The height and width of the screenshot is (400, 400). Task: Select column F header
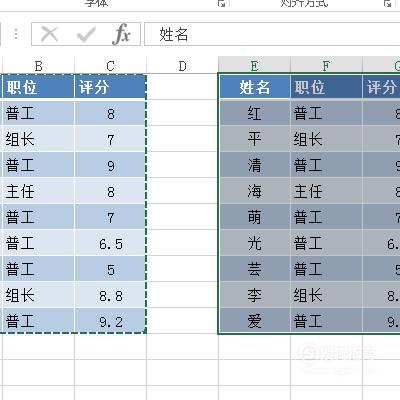tap(326, 66)
